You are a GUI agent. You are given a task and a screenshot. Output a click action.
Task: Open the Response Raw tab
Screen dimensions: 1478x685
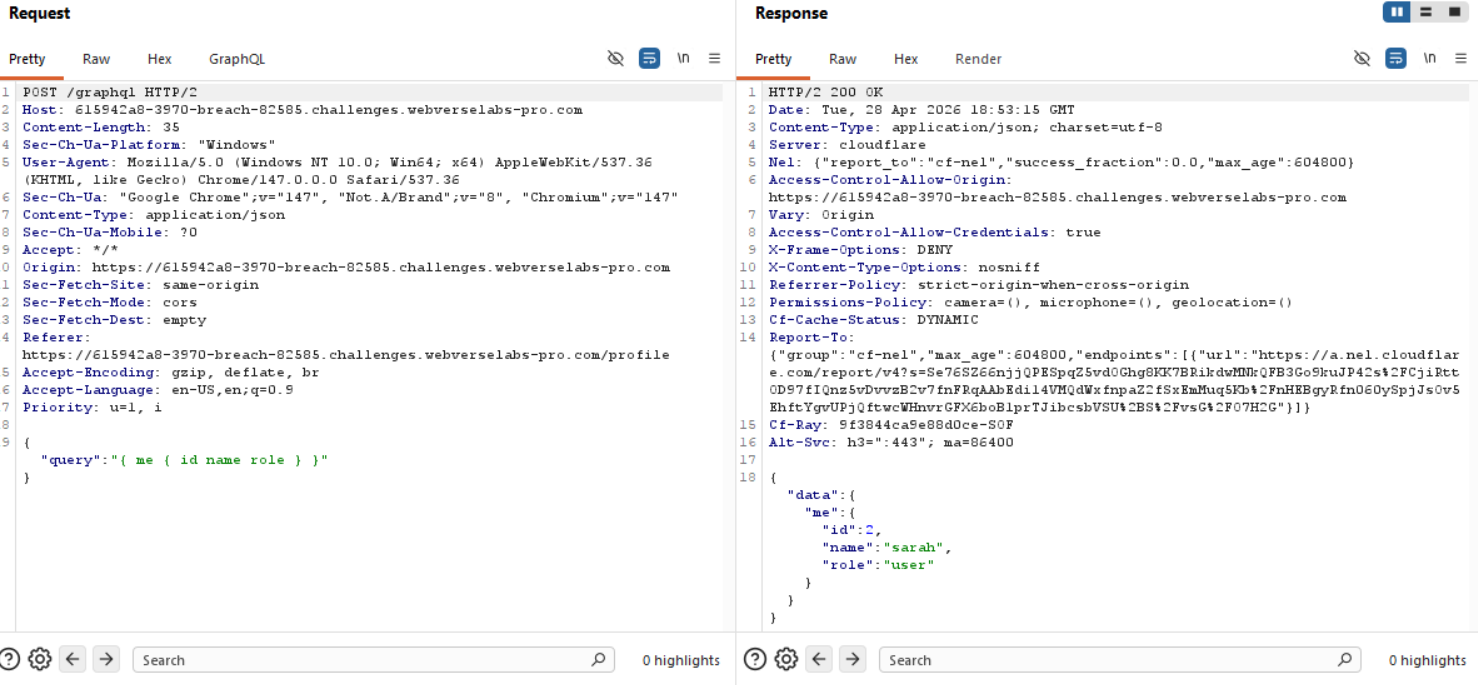point(842,59)
